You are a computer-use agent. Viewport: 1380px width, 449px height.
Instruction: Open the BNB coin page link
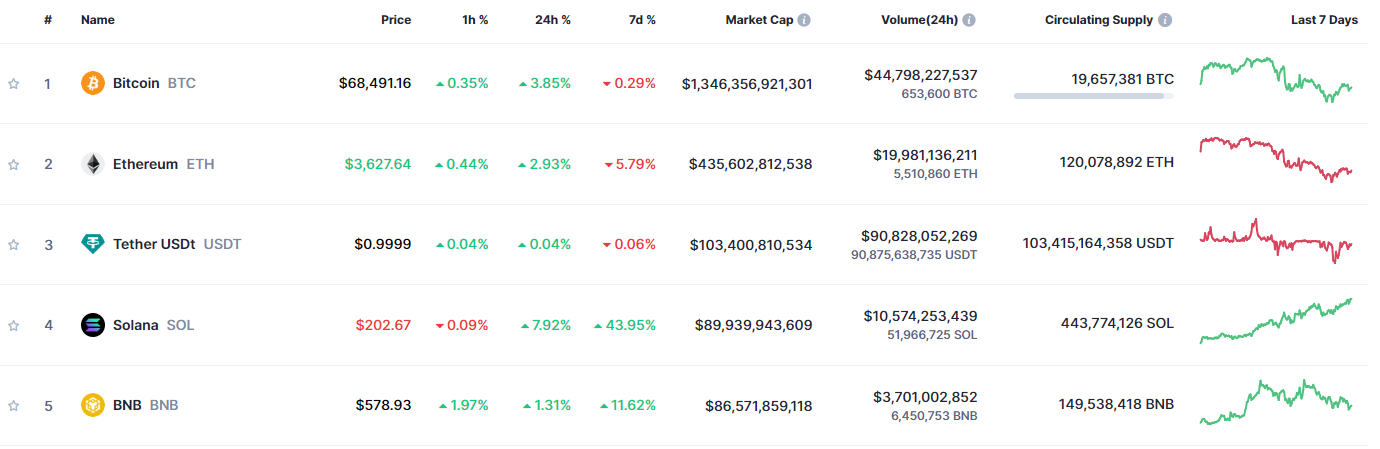127,405
